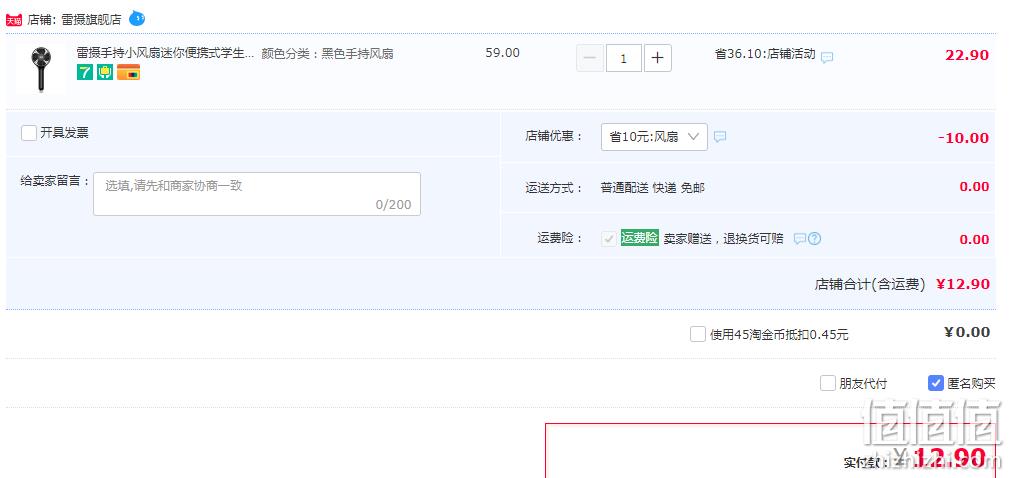Screen dimensions: 1011x478
Task: Open the 省10元:风扇 coupon dropdown
Action: tap(654, 137)
